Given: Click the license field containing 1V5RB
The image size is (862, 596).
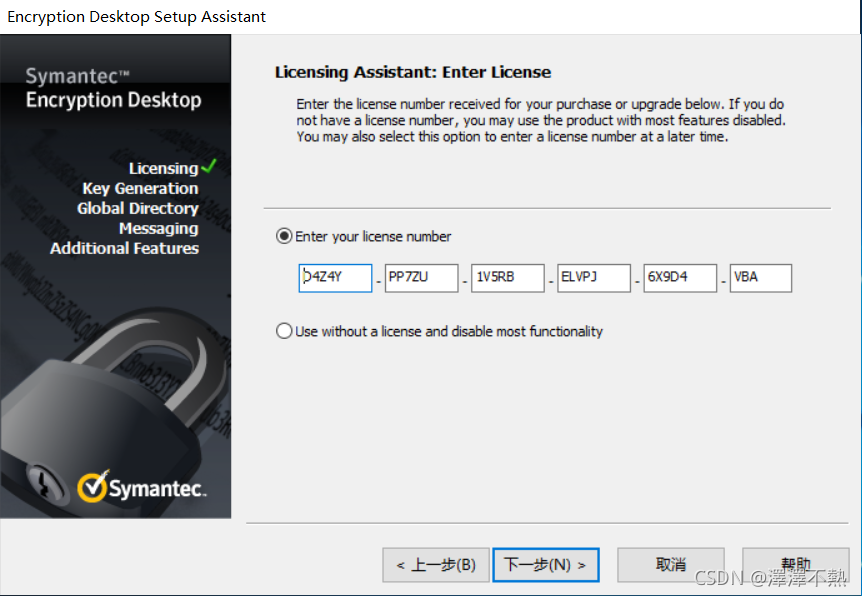Looking at the screenshot, I should 508,278.
